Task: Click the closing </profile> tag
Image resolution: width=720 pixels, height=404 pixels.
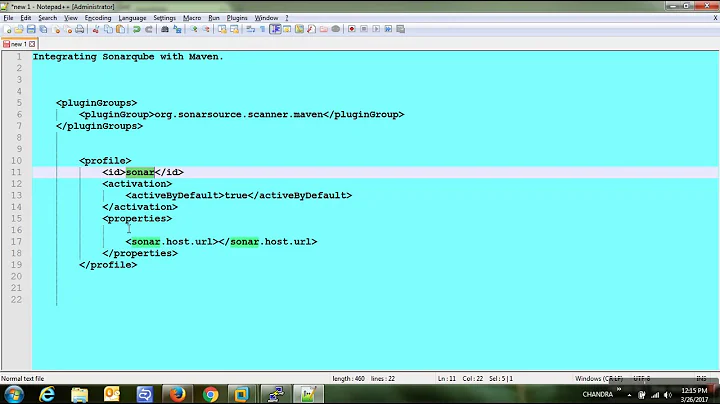Action: (x=108, y=265)
